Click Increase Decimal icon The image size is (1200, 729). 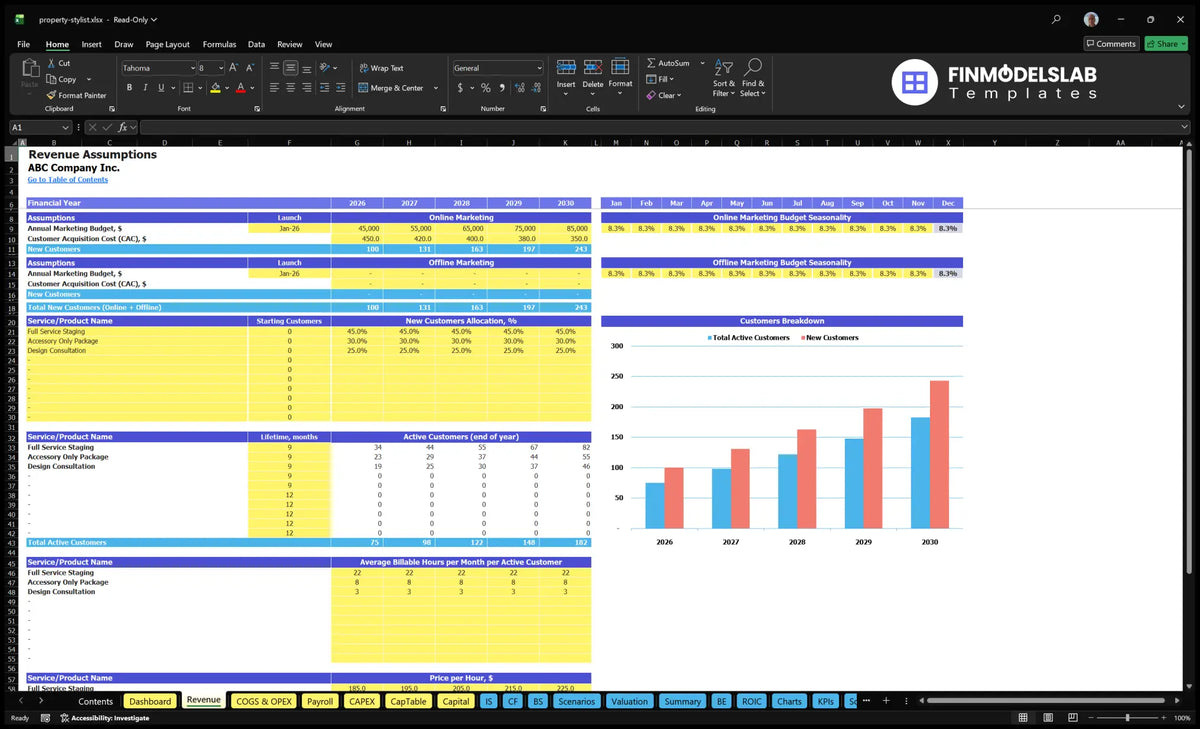[x=518, y=88]
